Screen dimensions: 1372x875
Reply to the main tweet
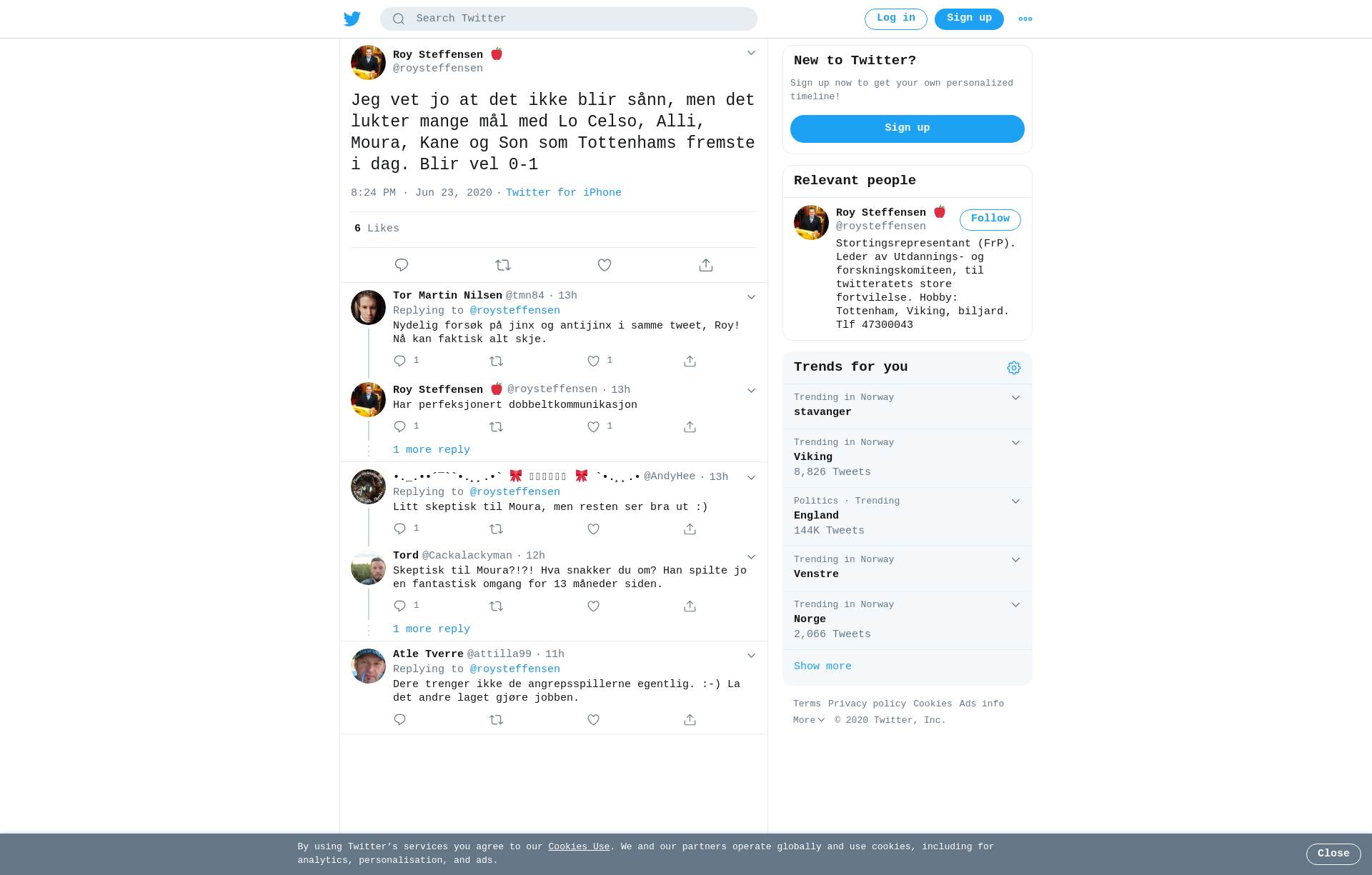point(402,265)
